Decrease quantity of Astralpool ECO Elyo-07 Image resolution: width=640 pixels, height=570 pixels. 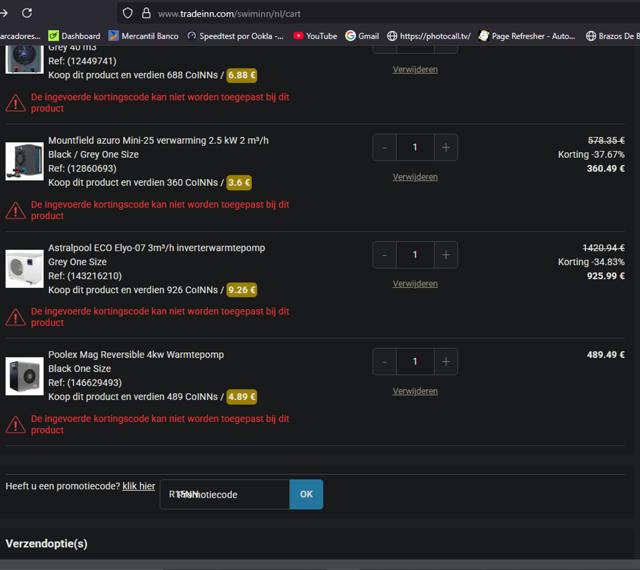point(384,255)
